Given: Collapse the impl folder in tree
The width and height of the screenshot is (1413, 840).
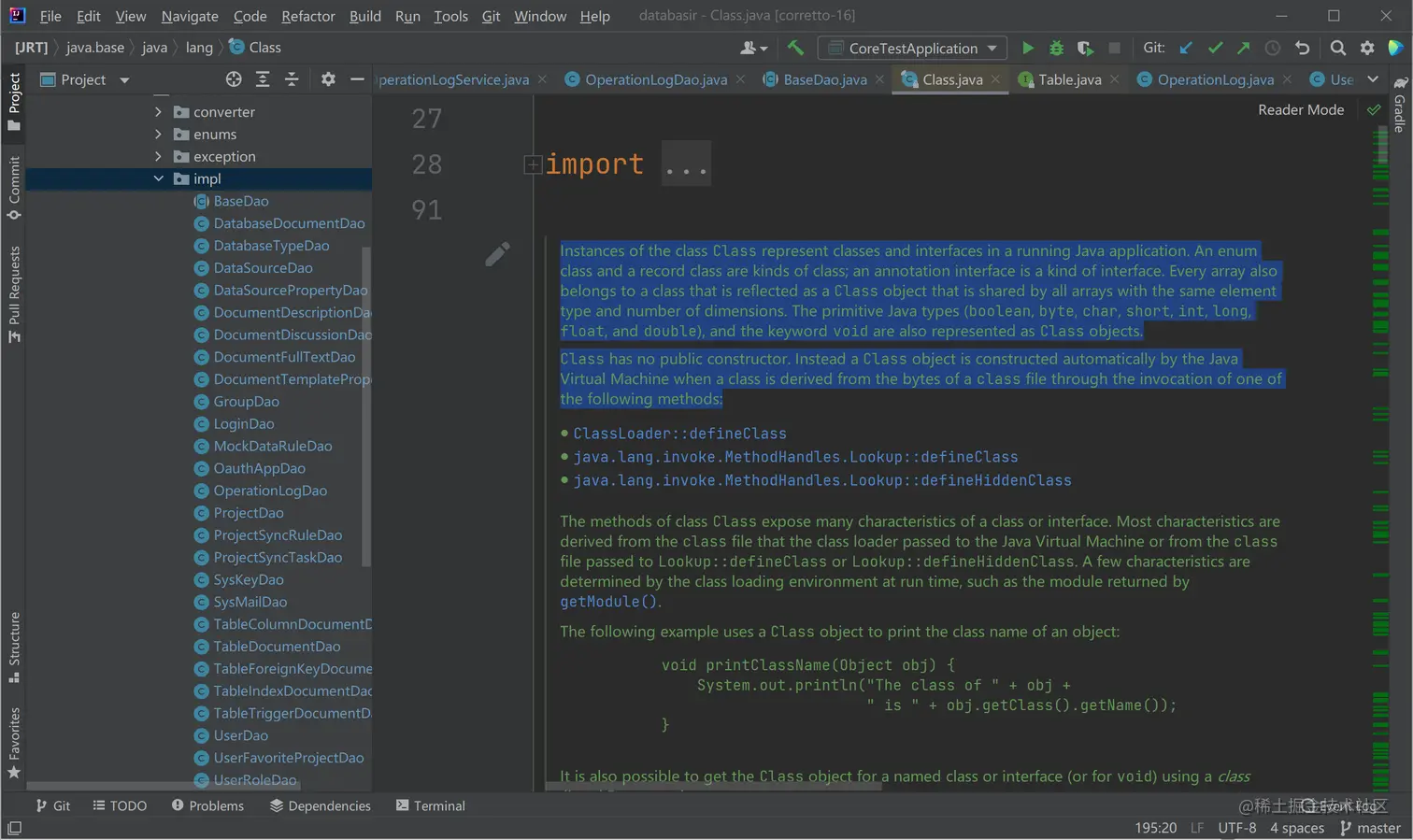Looking at the screenshot, I should click(158, 178).
